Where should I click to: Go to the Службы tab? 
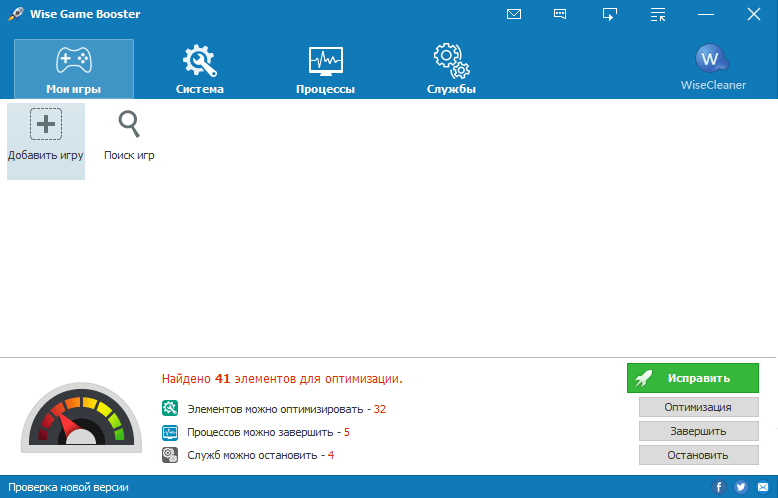[453, 68]
